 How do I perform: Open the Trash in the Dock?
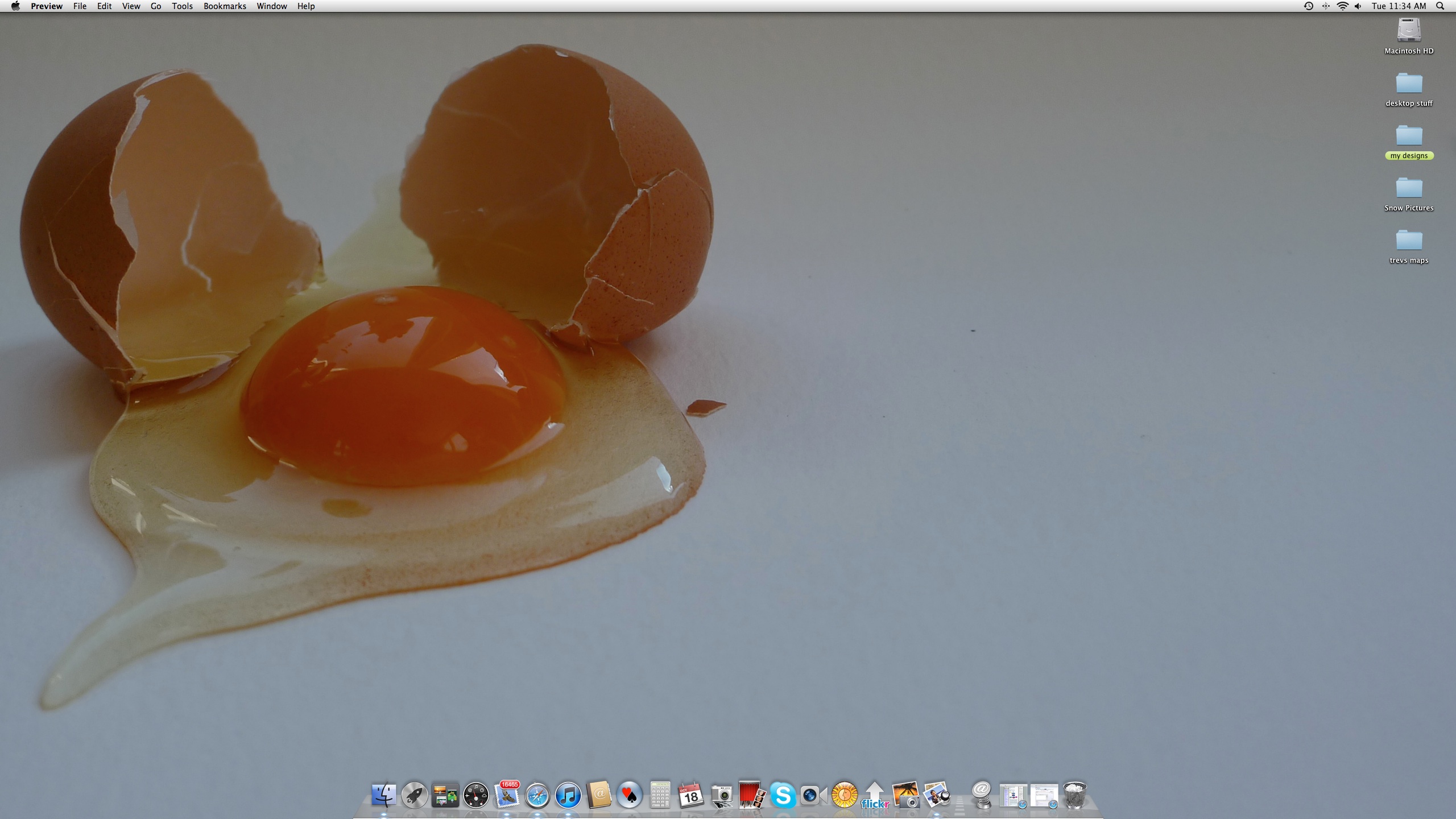(x=1074, y=795)
